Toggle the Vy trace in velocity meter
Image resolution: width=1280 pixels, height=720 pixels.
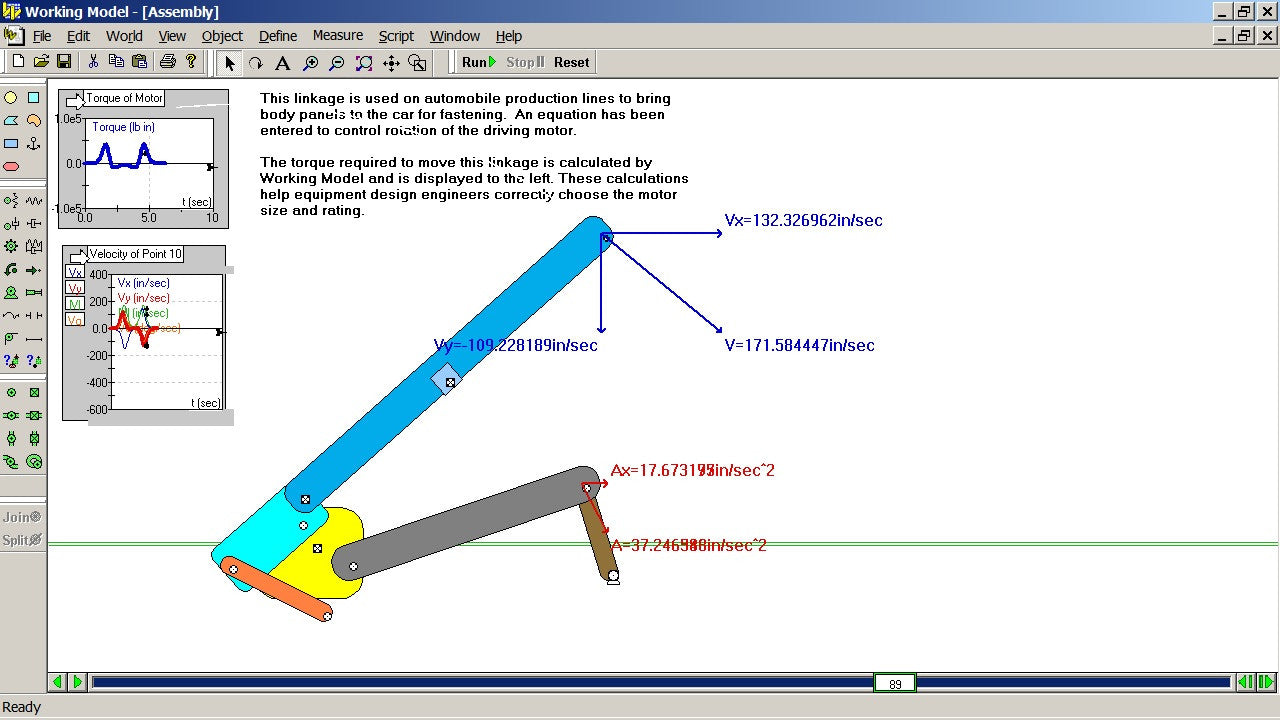tap(75, 288)
